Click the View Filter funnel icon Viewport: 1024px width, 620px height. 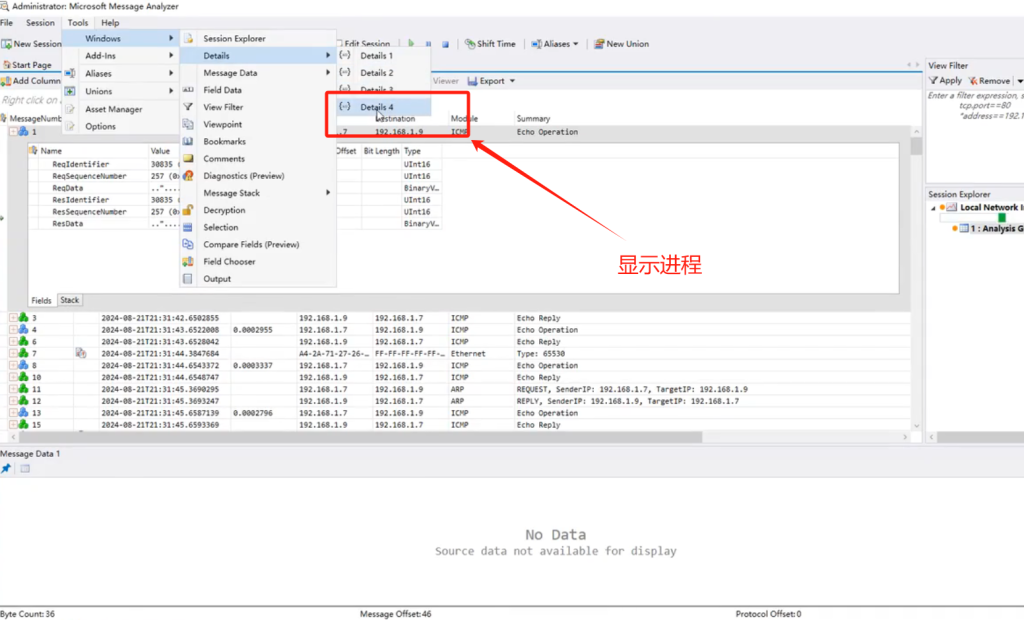[188, 106]
